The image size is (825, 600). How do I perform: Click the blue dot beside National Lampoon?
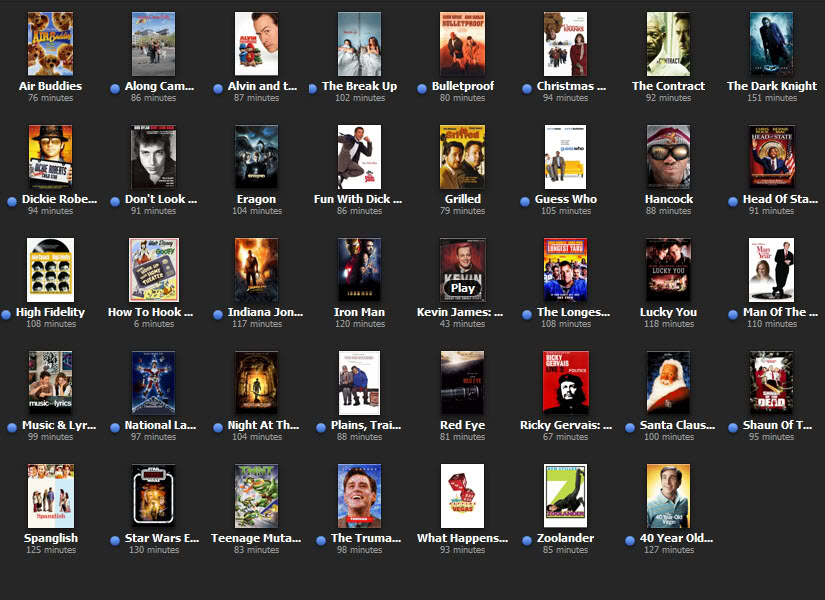click(x=115, y=428)
